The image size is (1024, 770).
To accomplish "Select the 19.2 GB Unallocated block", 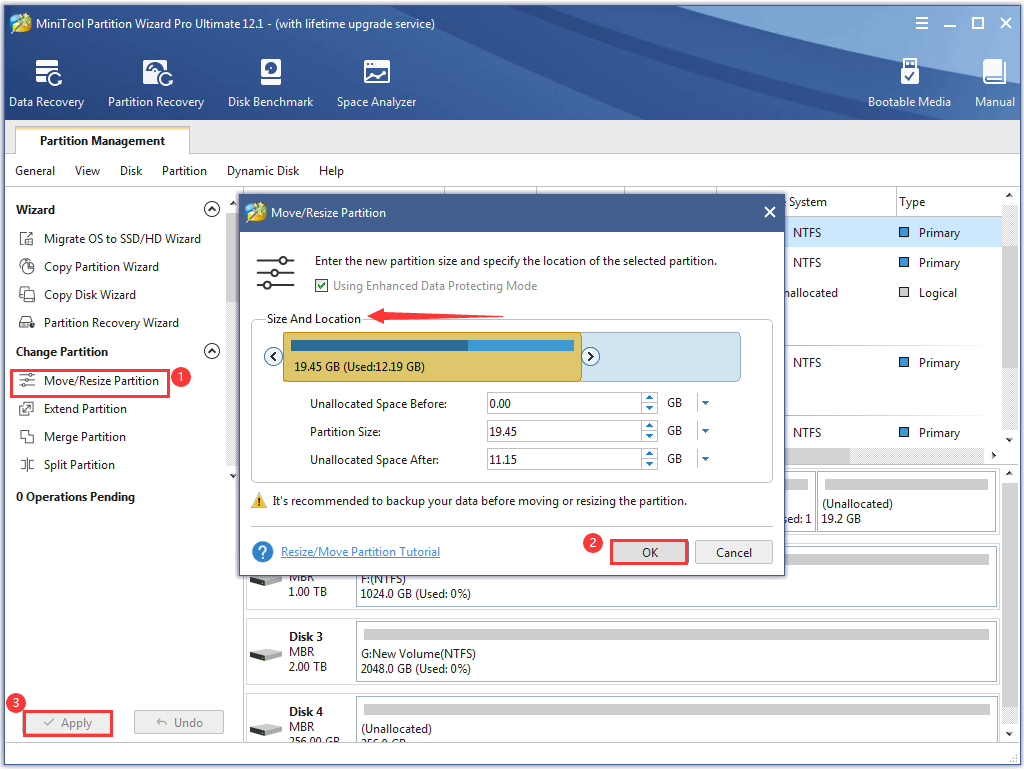I will pos(906,503).
